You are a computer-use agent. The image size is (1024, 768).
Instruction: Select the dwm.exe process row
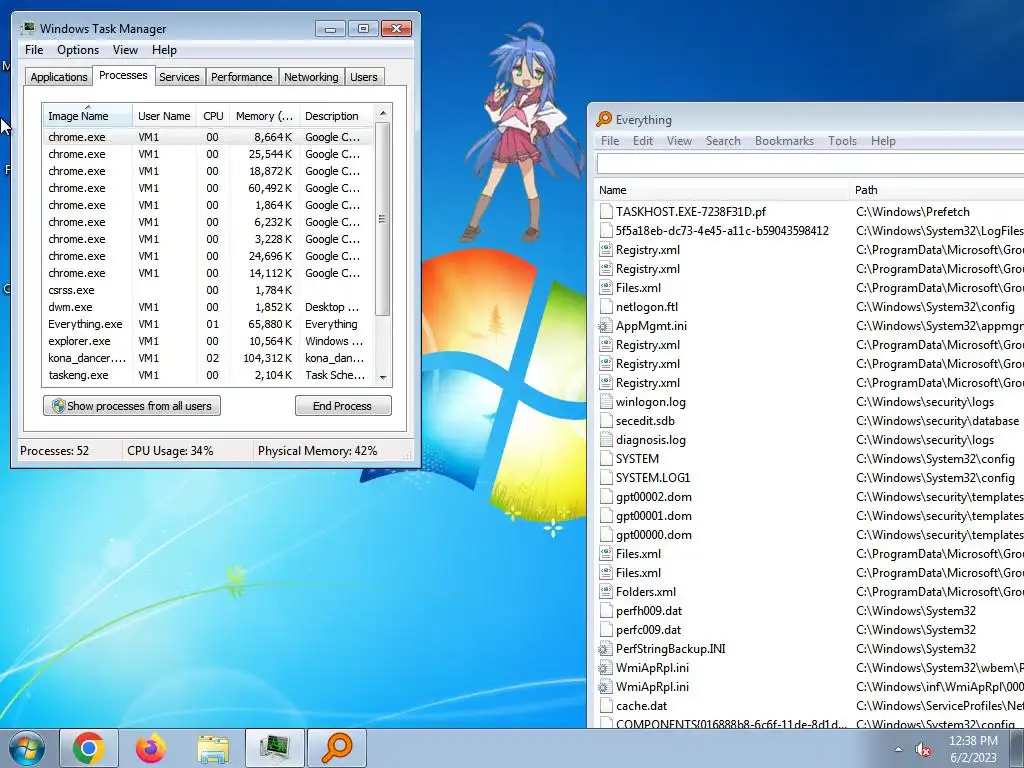[209, 307]
